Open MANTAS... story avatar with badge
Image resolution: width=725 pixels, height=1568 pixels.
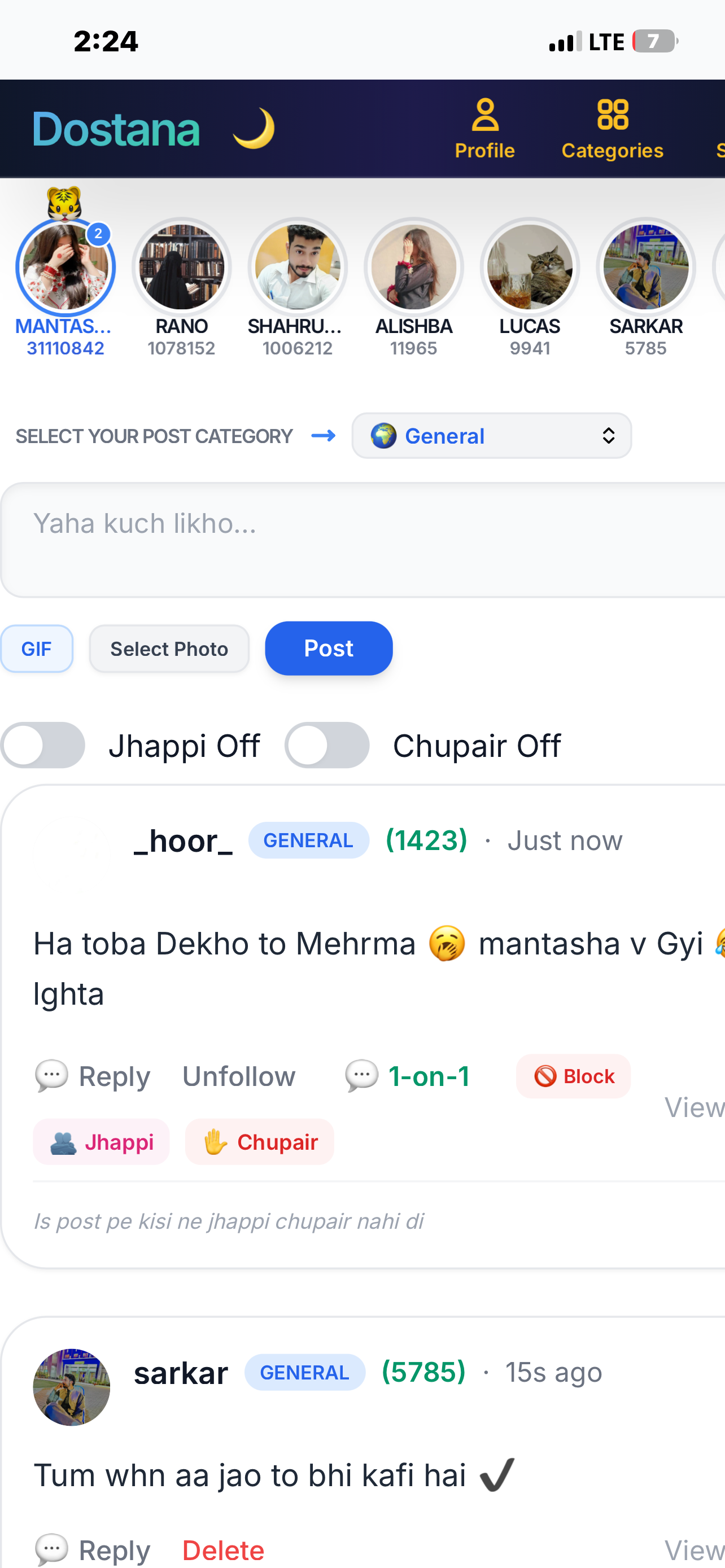[x=65, y=267]
